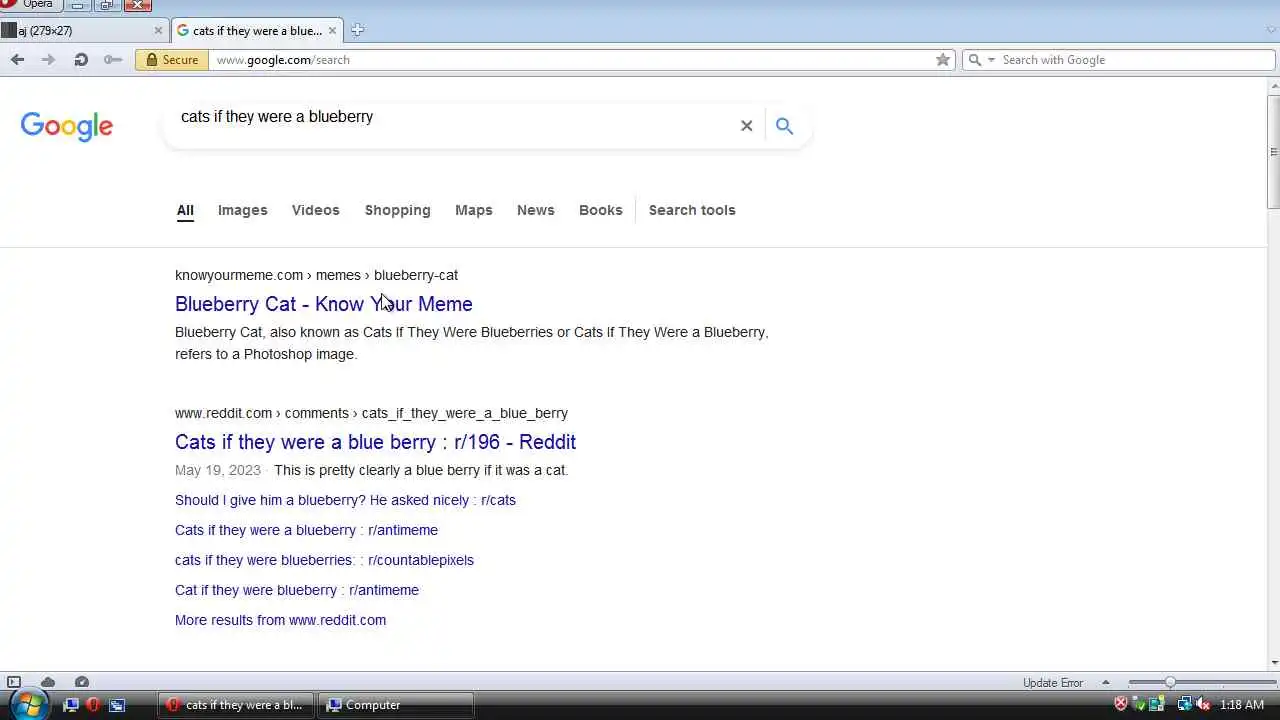
Task: Click the 1:18 AM system clock
Action: [1242, 705]
